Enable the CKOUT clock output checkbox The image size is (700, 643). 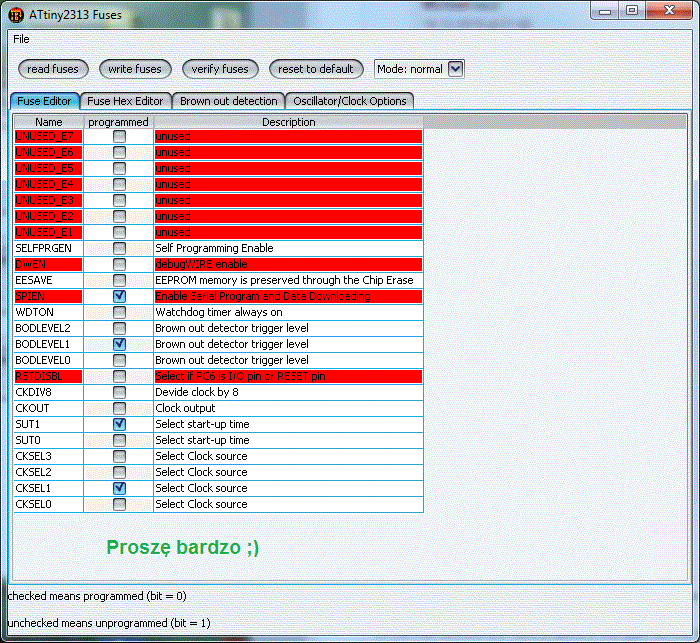119,408
